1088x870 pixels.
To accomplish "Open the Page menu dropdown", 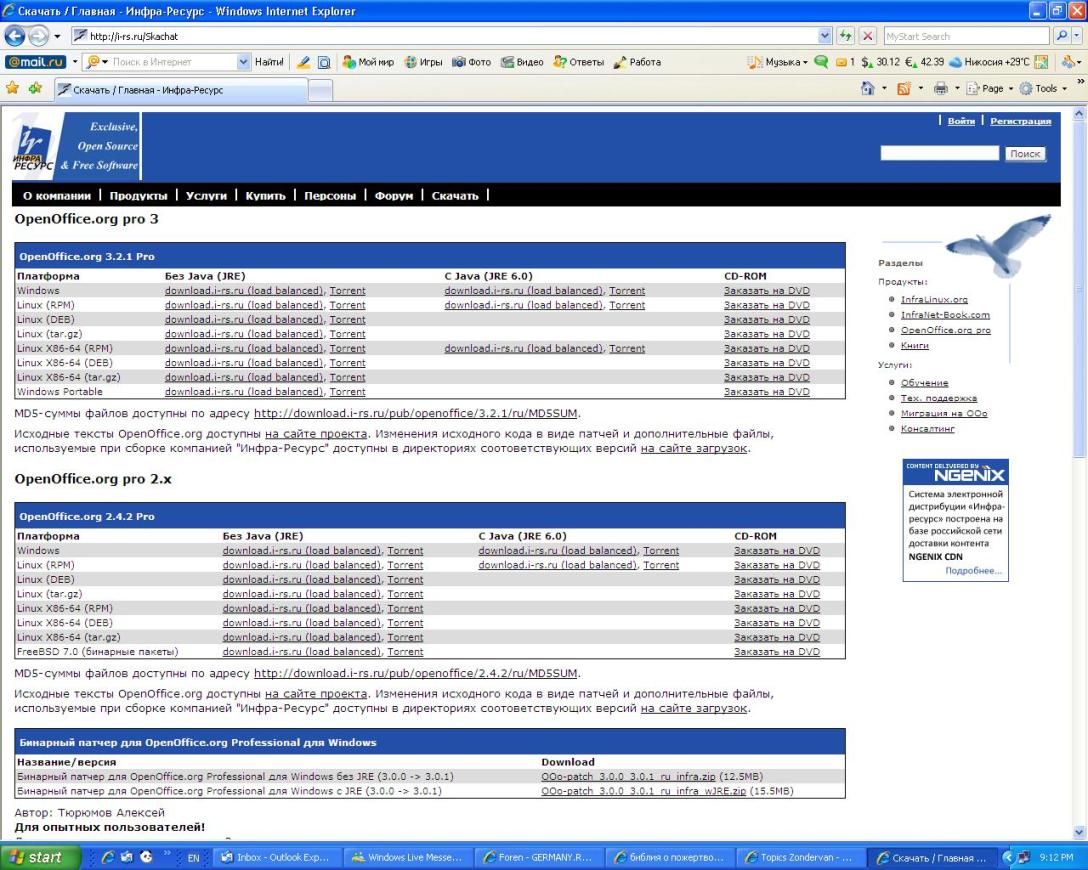I will coord(1010,89).
